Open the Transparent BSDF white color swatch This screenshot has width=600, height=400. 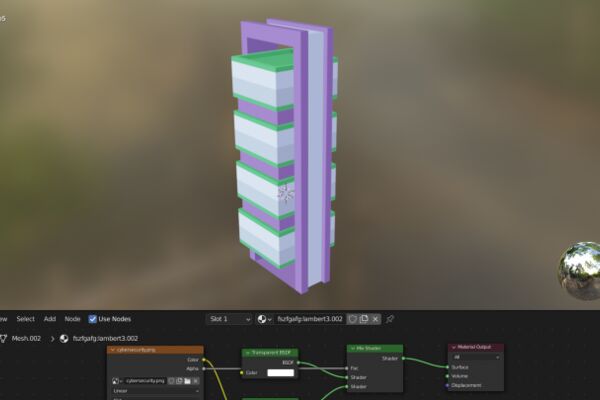[280, 372]
